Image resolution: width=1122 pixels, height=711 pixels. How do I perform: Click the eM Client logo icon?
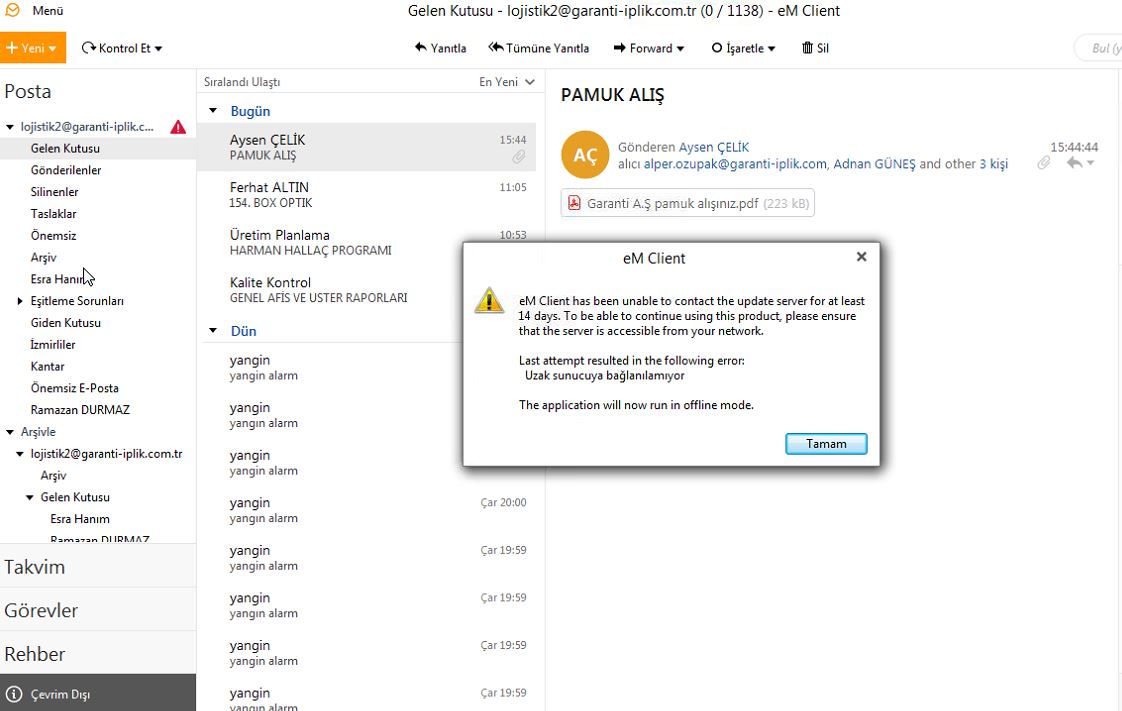[12, 10]
